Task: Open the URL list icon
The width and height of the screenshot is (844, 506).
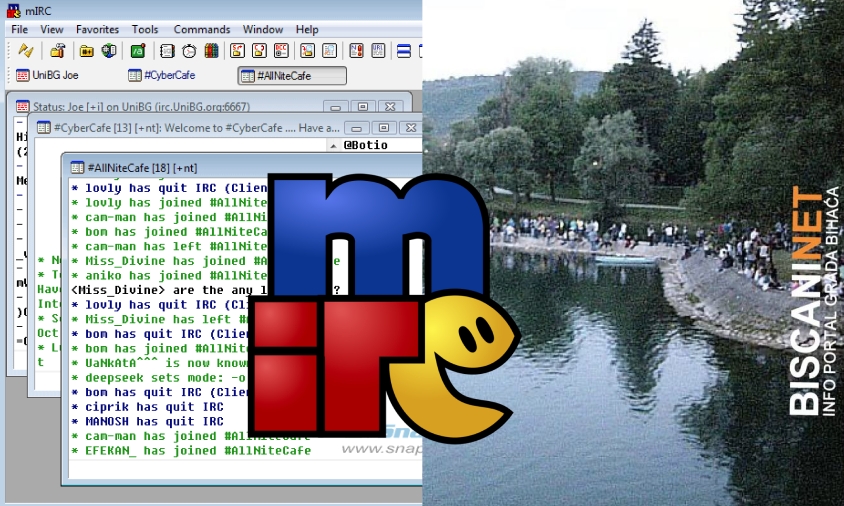Action: (x=378, y=51)
